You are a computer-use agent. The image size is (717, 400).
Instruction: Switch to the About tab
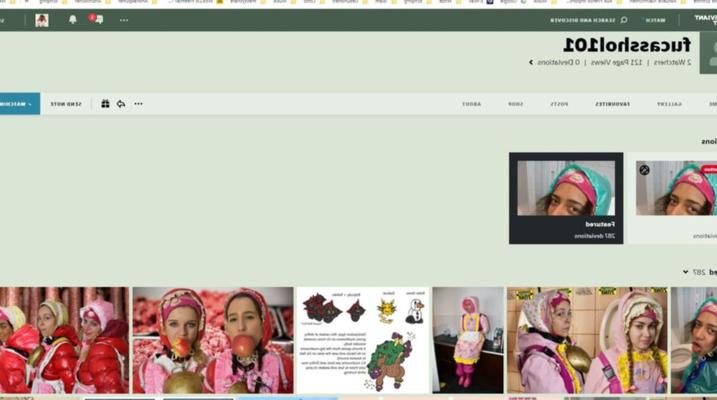471,104
